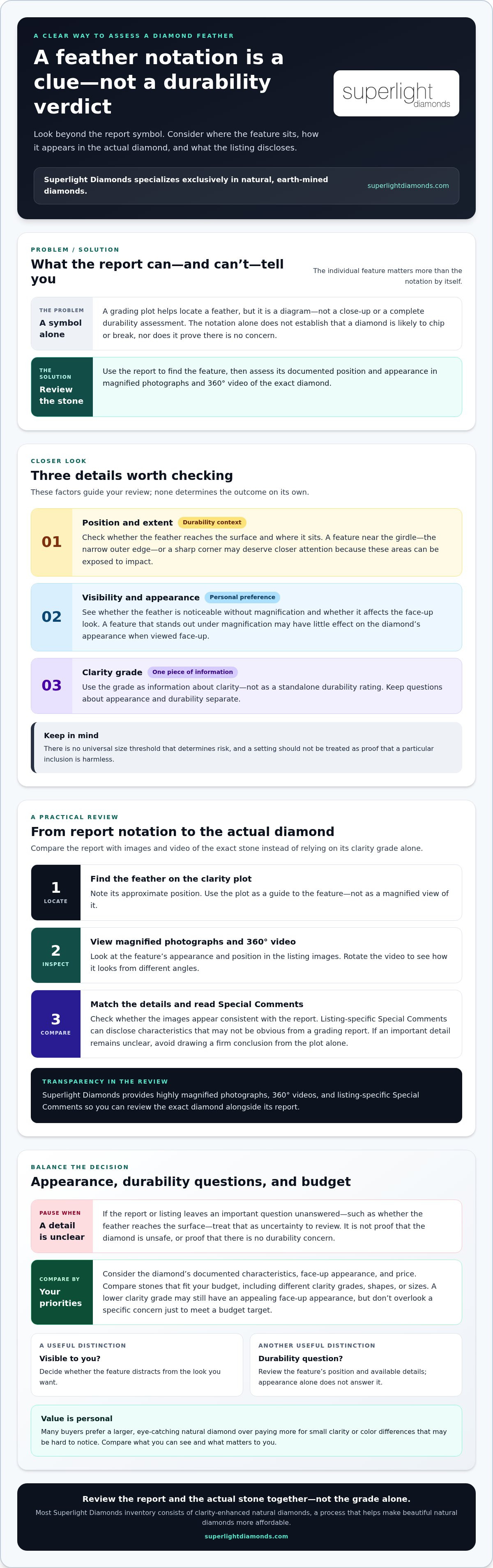Click the Personal preference badge

[x=242, y=597]
